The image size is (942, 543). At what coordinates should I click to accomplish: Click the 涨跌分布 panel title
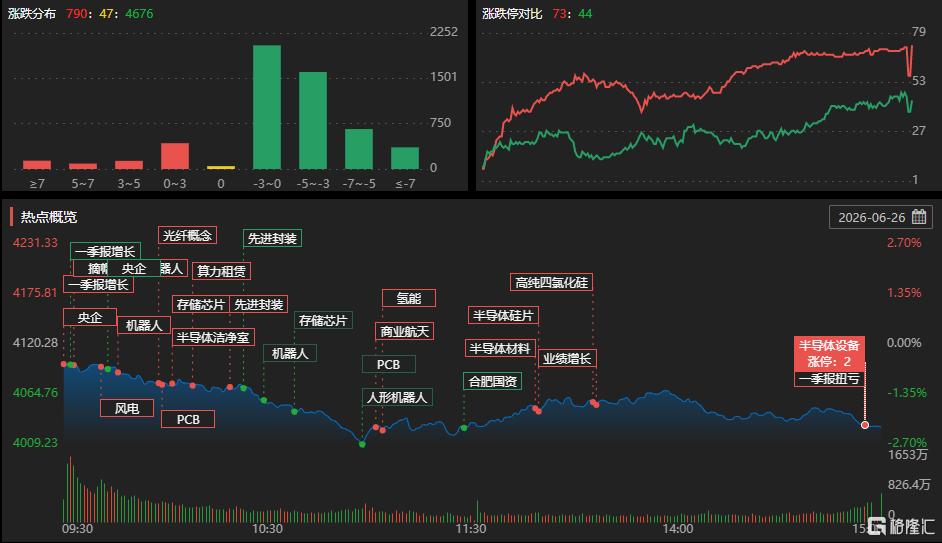click(x=32, y=13)
